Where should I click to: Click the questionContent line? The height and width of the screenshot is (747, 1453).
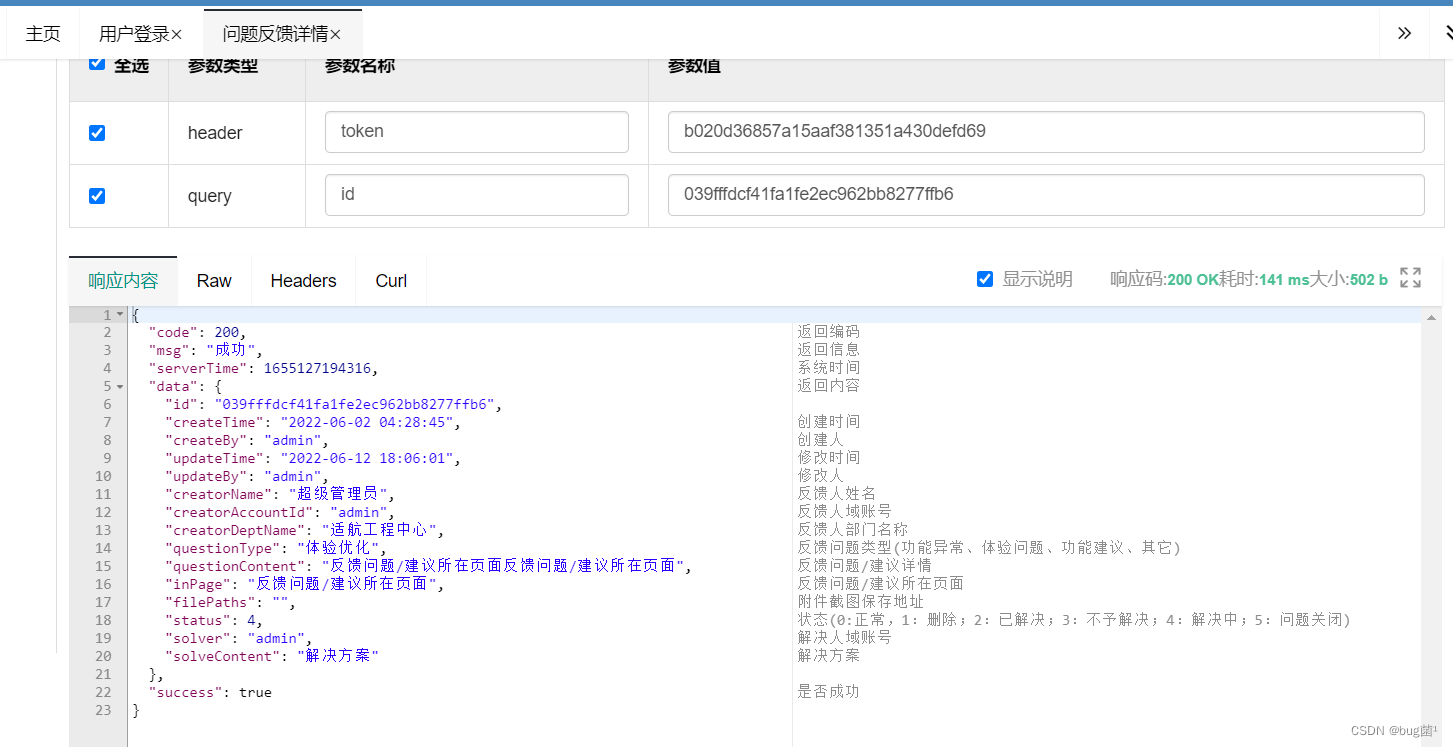click(428, 567)
